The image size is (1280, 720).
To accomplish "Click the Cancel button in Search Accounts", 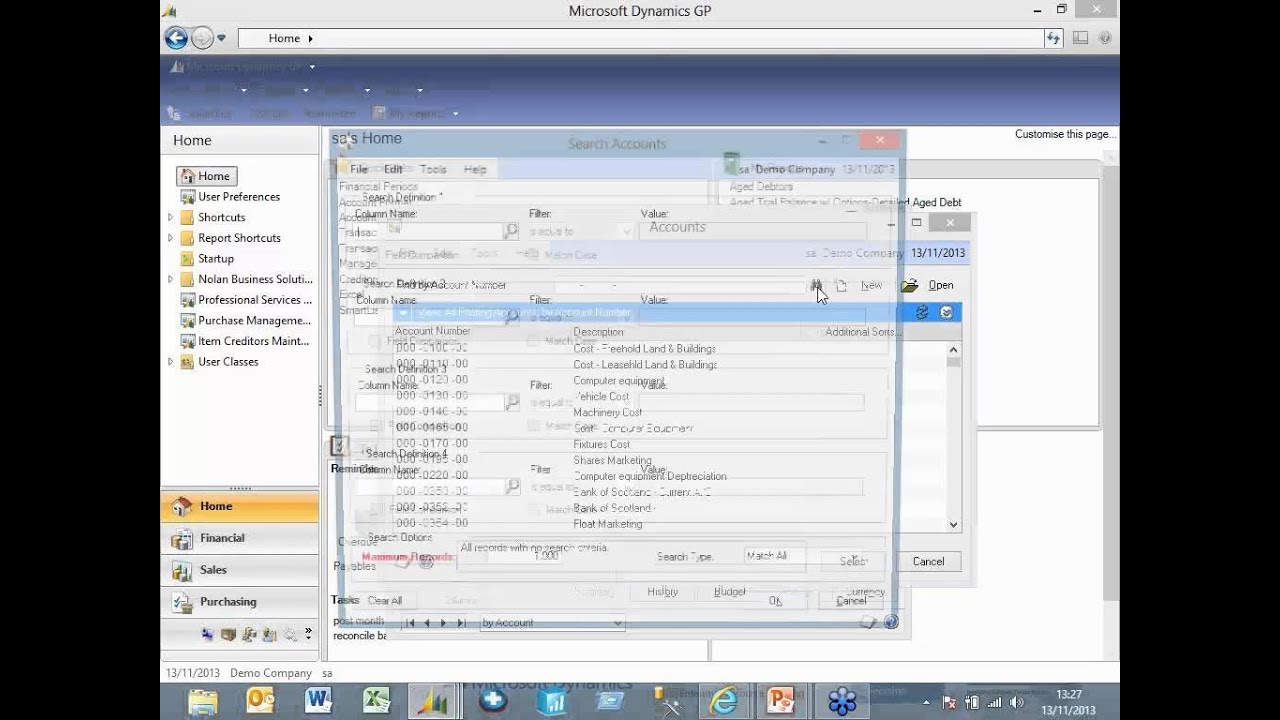I will 928,561.
